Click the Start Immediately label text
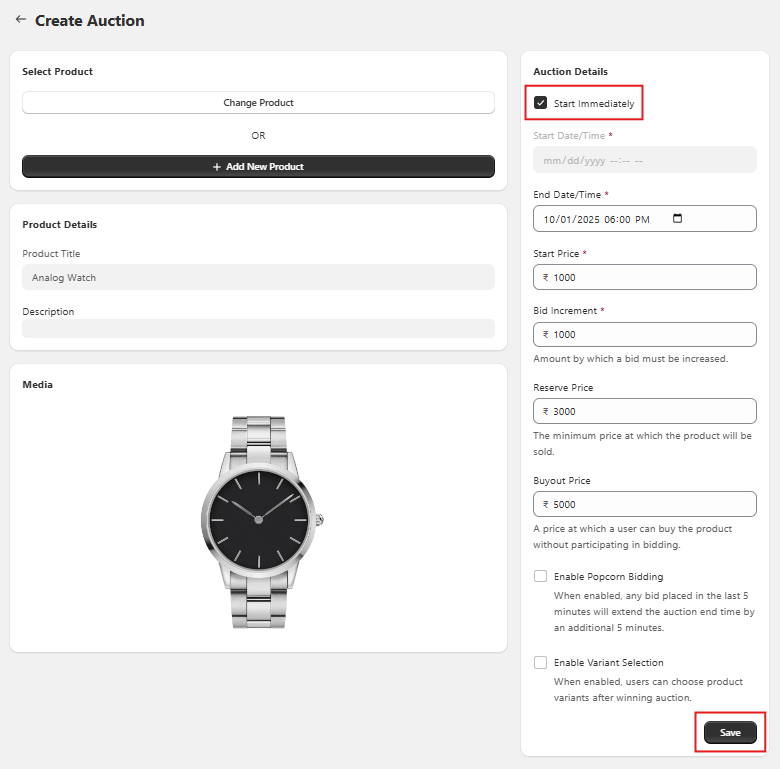 pyautogui.click(x=594, y=104)
